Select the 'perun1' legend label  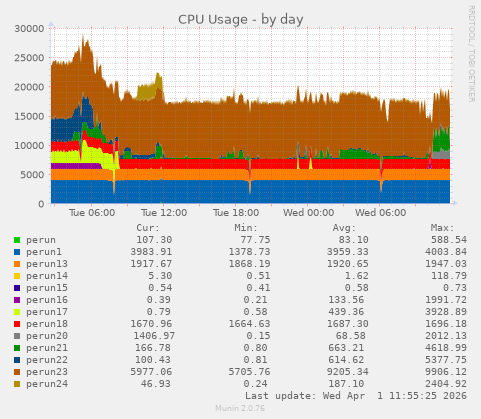(x=44, y=252)
